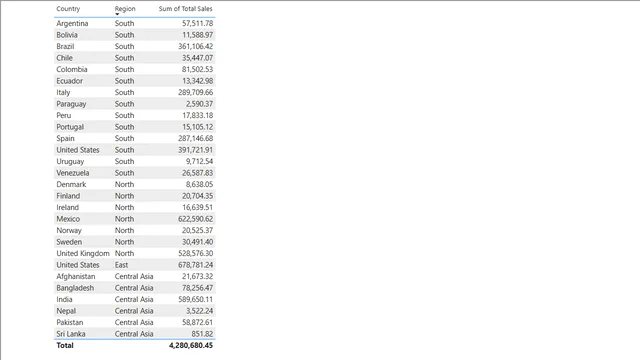Click the Total row label
This screenshot has width=640, height=360.
(65, 345)
